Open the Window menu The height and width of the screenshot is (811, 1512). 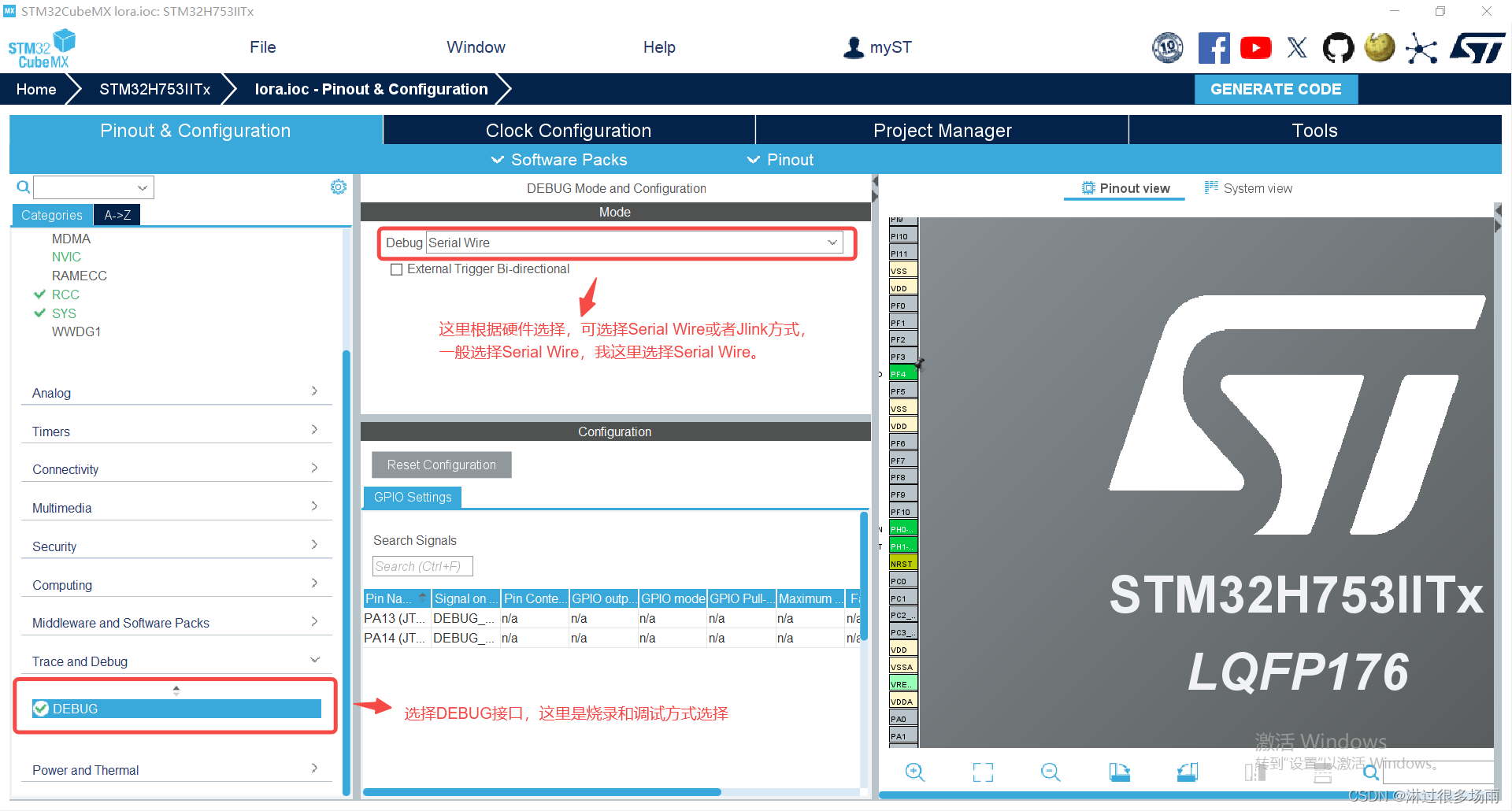click(x=476, y=47)
